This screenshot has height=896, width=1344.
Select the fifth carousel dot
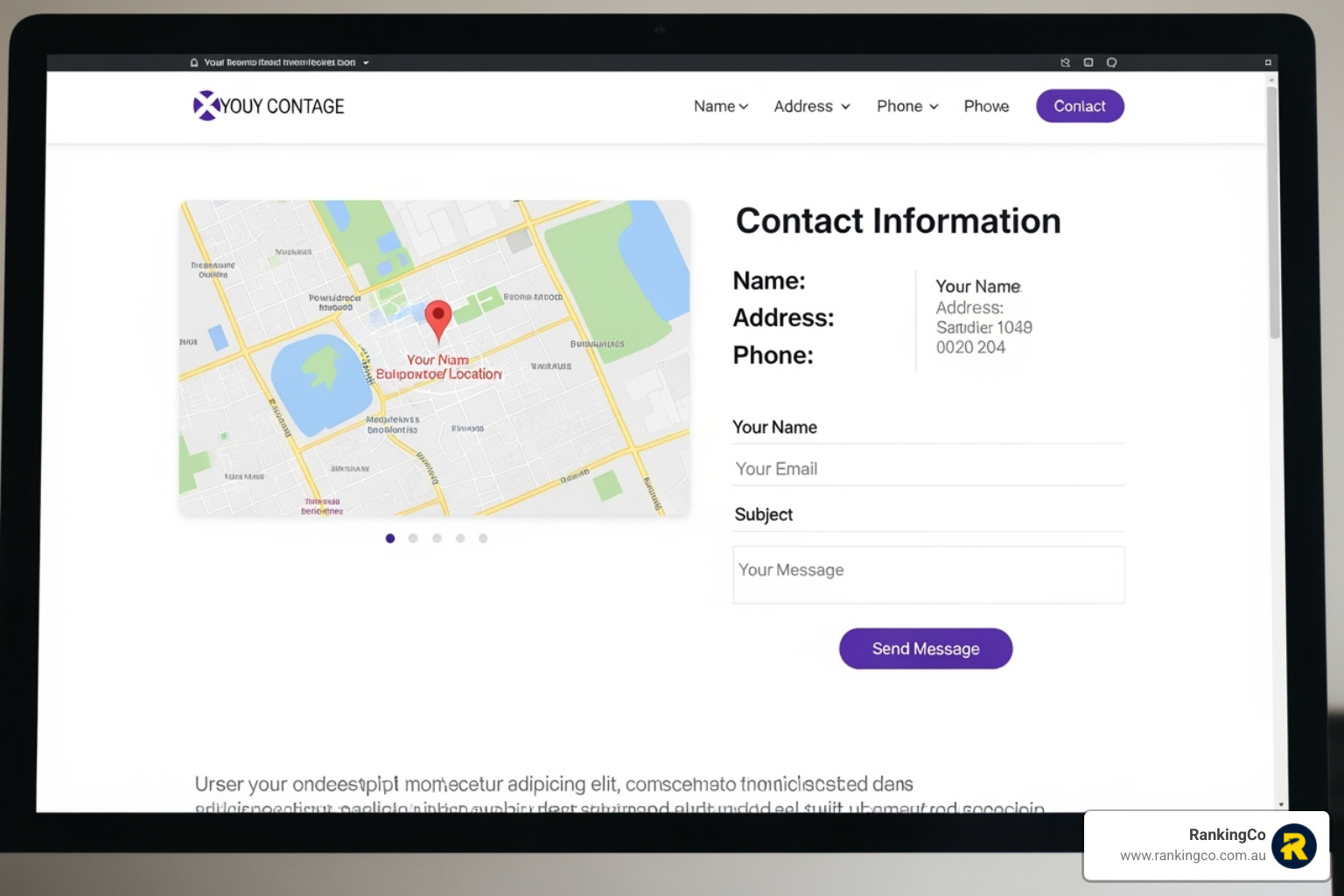point(483,538)
